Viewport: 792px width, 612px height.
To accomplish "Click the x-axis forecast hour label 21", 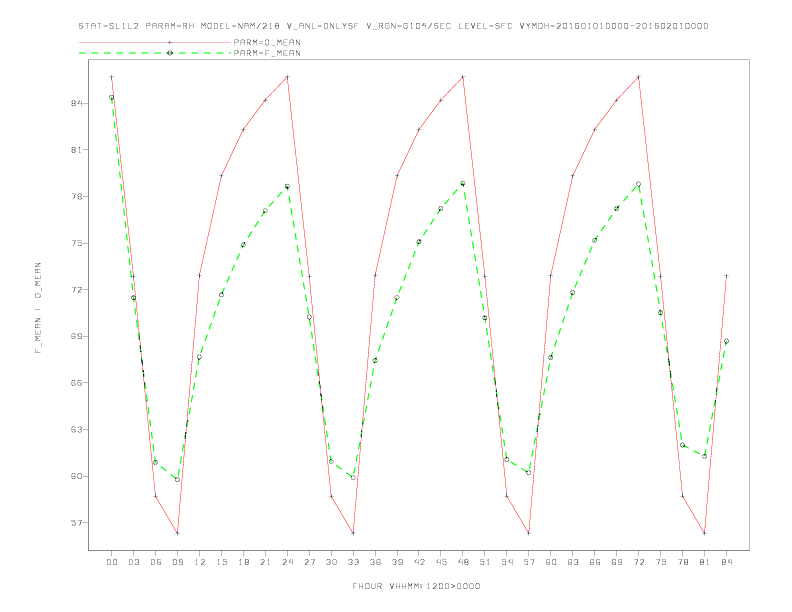I will coord(265,562).
